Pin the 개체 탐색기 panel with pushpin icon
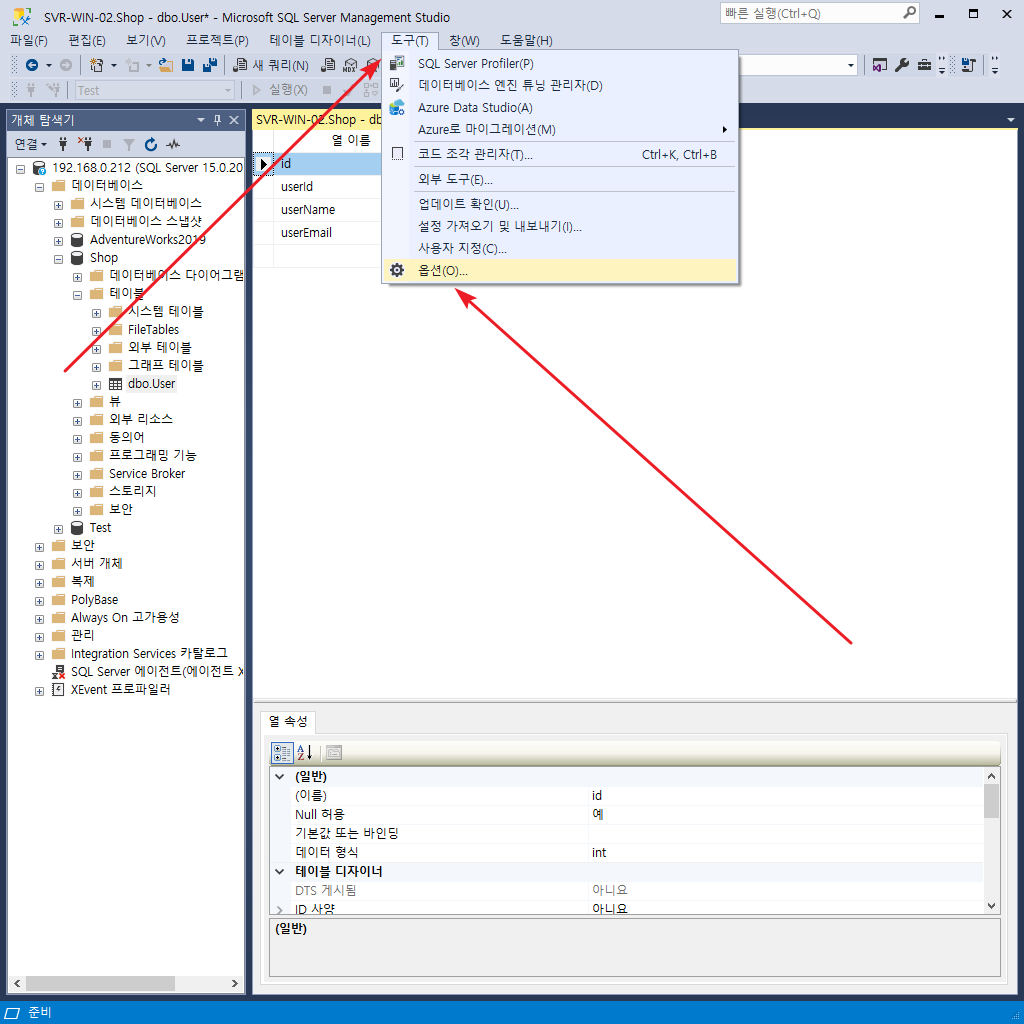Screen dimensions: 1024x1024 coord(217,120)
